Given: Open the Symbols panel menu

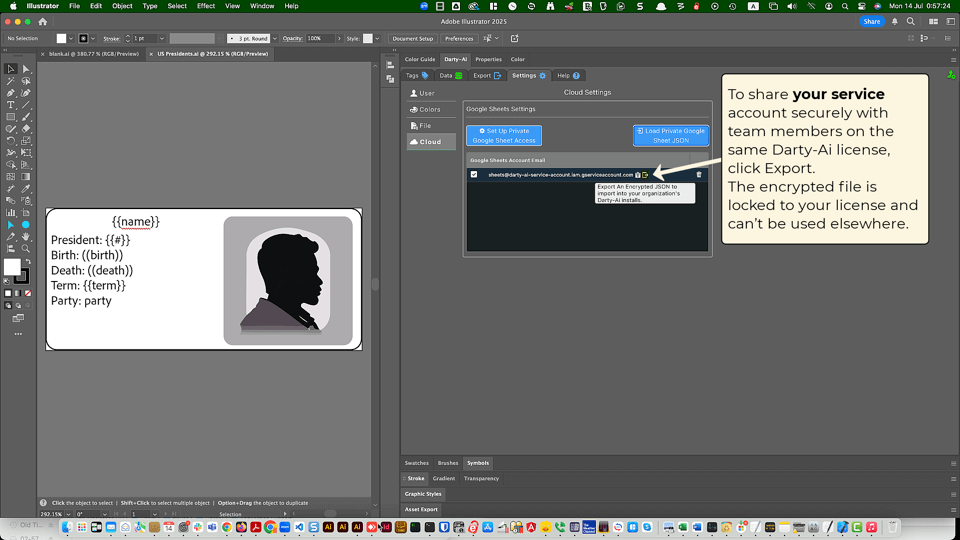Looking at the screenshot, I should point(953,463).
